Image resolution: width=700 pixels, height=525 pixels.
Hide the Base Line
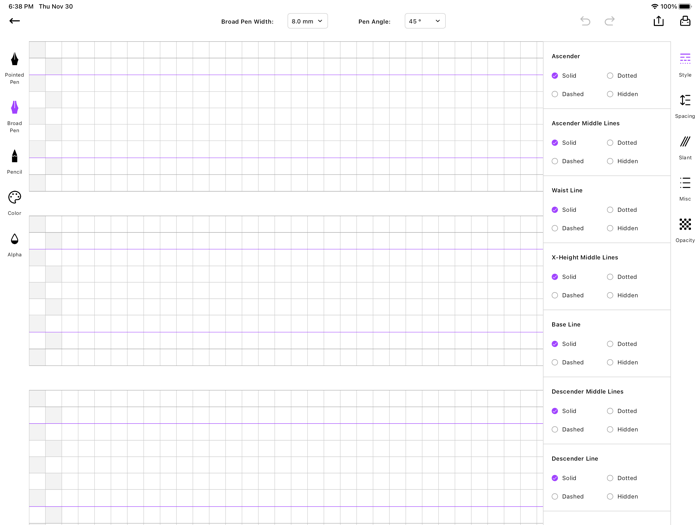pyautogui.click(x=622, y=362)
